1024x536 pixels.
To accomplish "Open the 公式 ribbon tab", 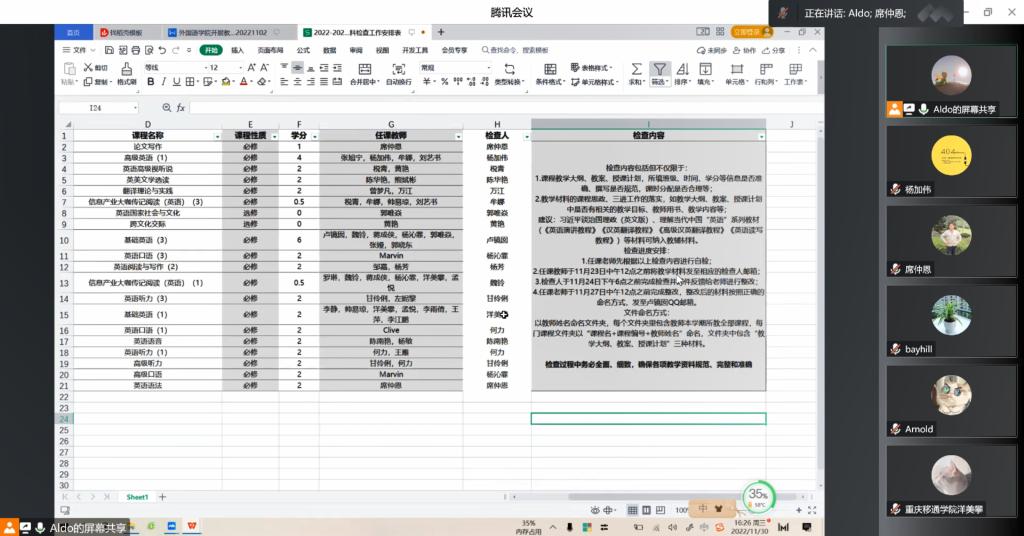I will pyautogui.click(x=303, y=50).
